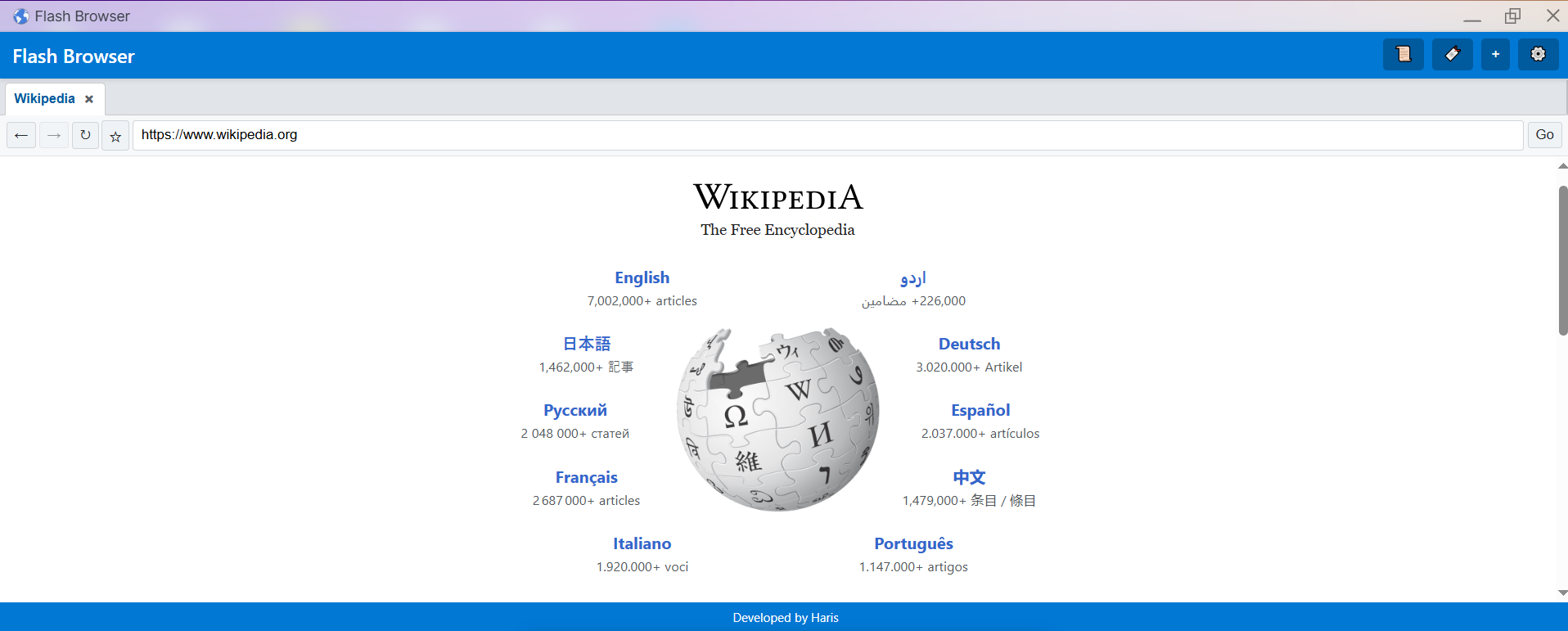Click the Flash Browser header title
The height and width of the screenshot is (631, 1568).
coord(74,56)
